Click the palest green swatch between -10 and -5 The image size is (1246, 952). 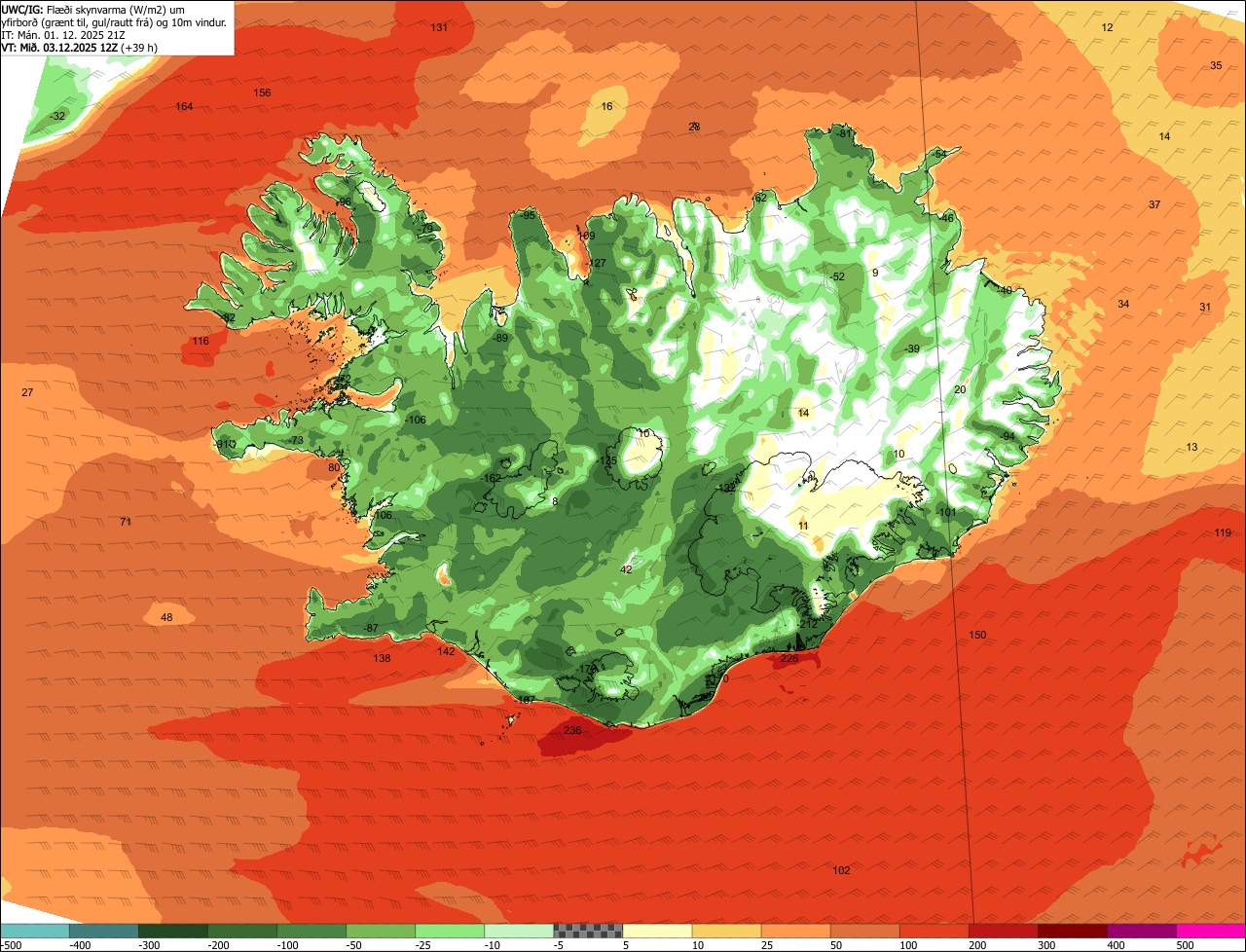[x=519, y=930]
